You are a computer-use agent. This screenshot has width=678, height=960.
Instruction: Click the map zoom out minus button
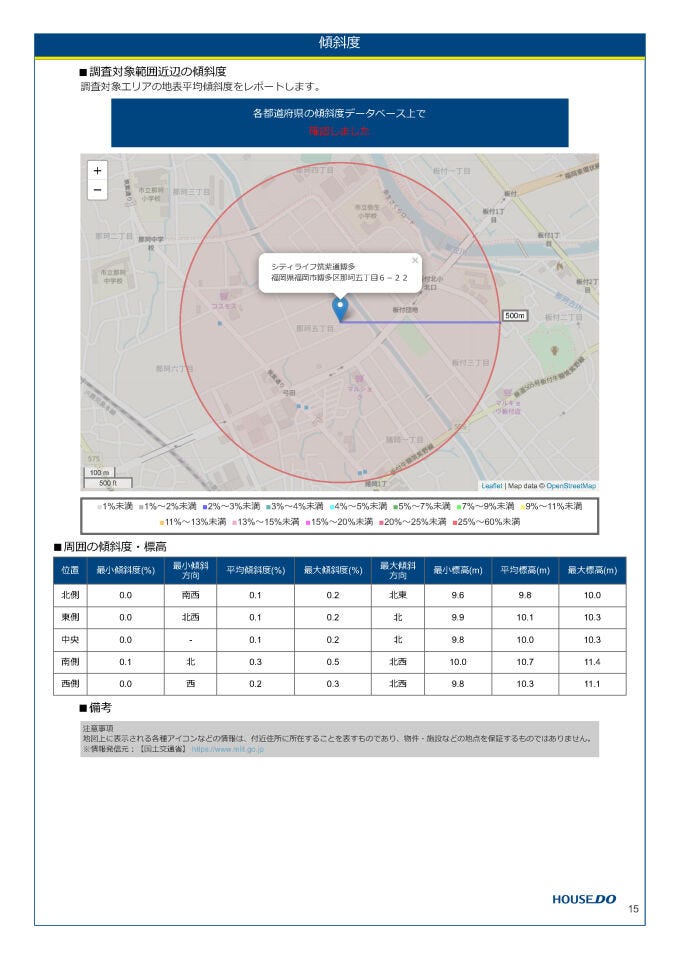[x=97, y=190]
